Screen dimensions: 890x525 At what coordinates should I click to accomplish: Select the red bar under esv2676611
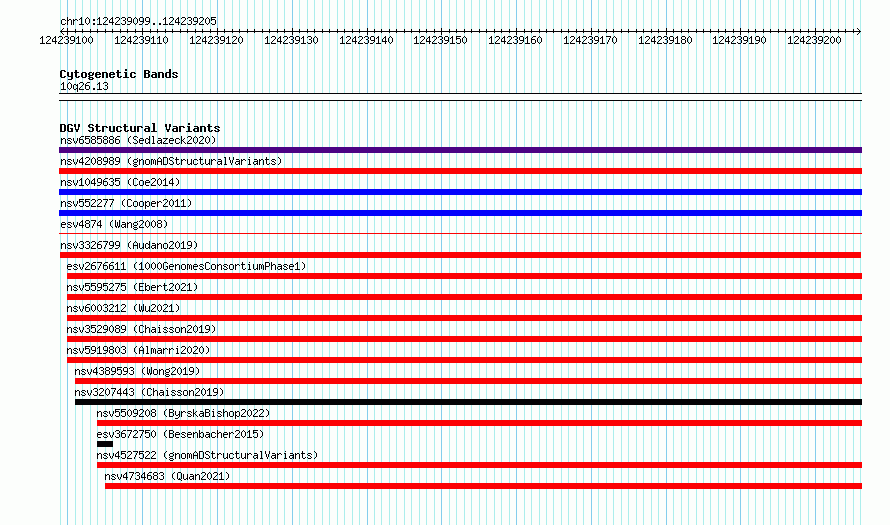[x=464, y=276]
